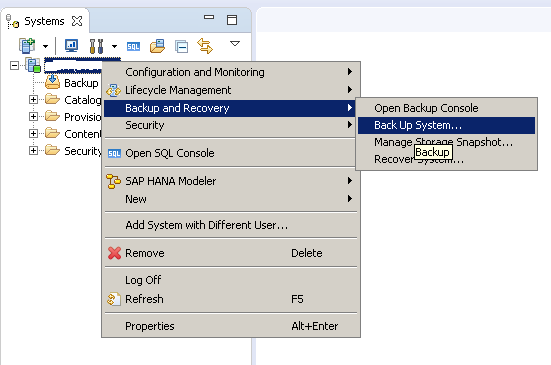Click the SQL console toolbar icon

[133, 46]
